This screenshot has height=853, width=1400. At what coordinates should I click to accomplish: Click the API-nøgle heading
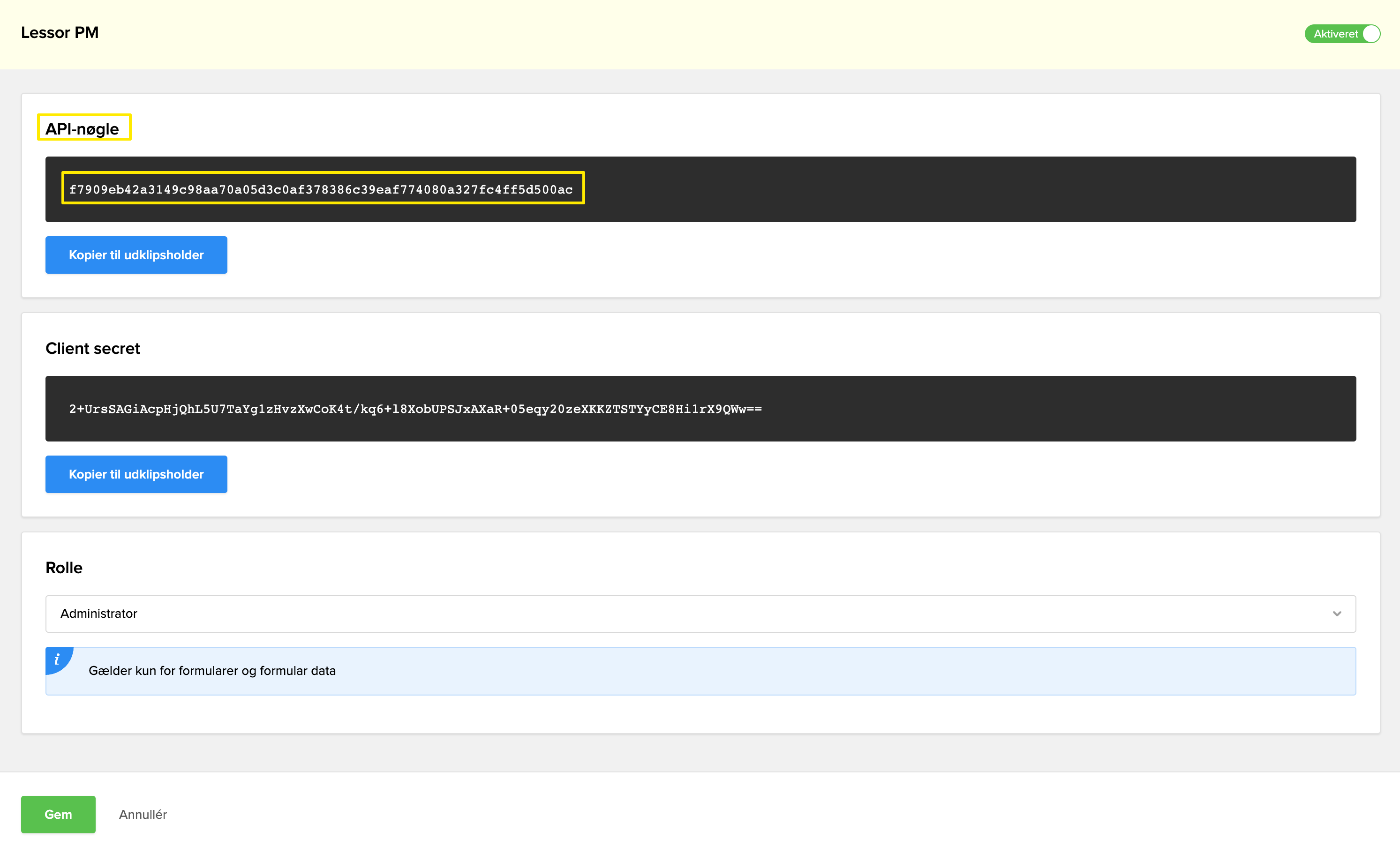[x=83, y=129]
